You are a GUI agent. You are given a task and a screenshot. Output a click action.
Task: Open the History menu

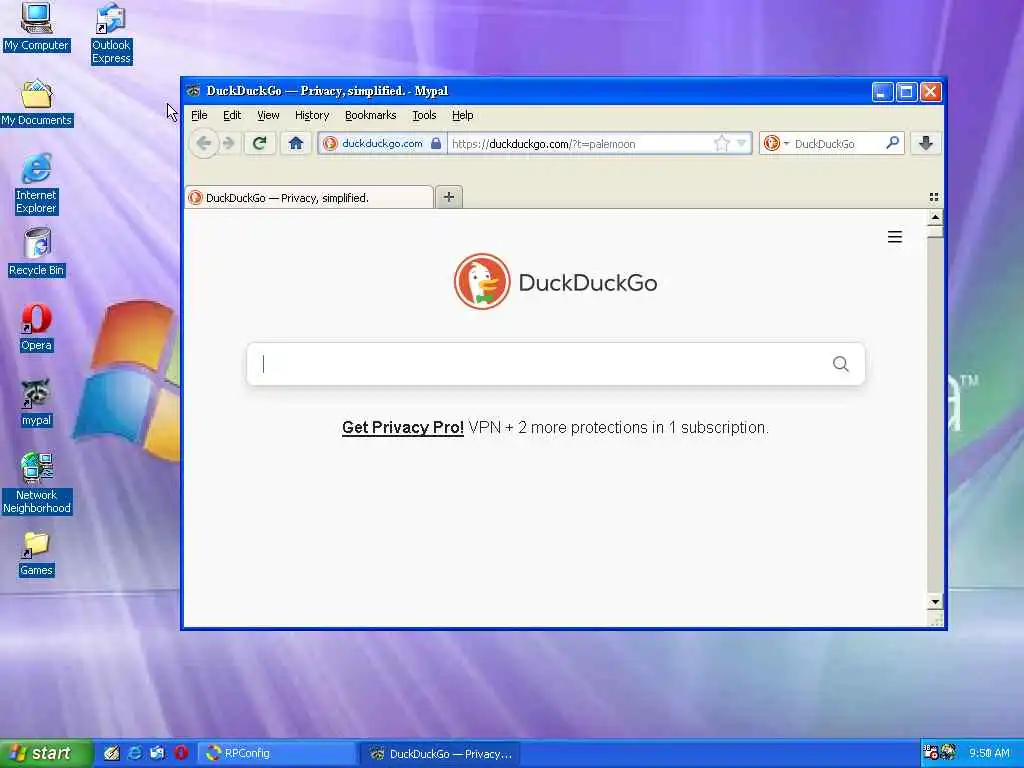312,115
